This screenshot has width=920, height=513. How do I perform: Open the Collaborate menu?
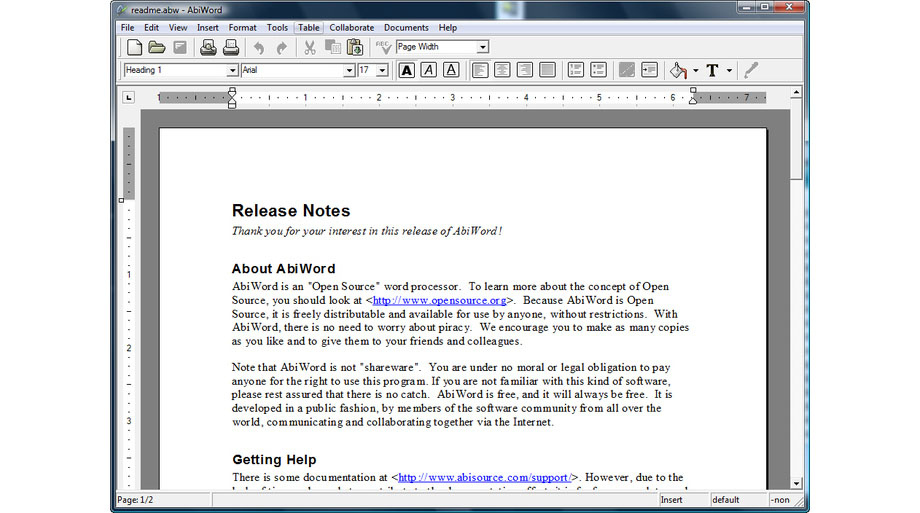351,28
